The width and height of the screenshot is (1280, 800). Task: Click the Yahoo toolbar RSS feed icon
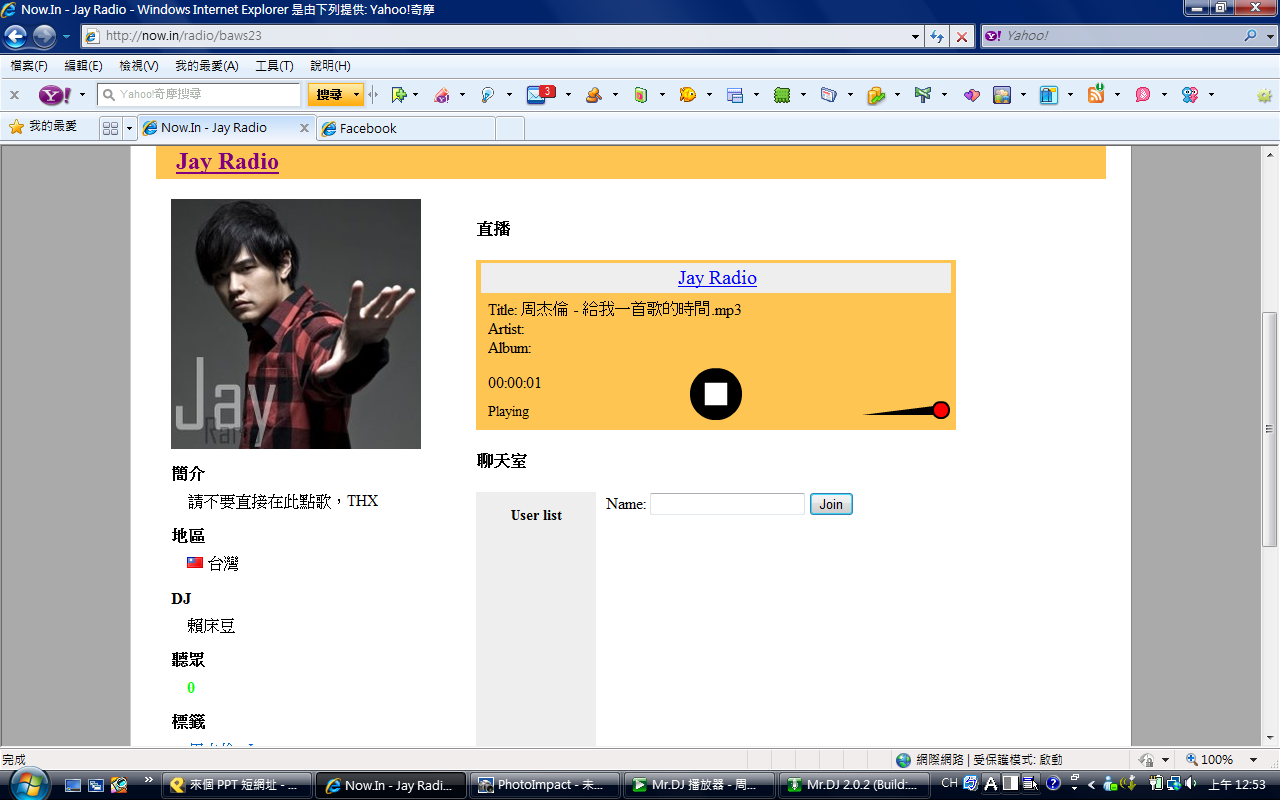tap(1096, 95)
